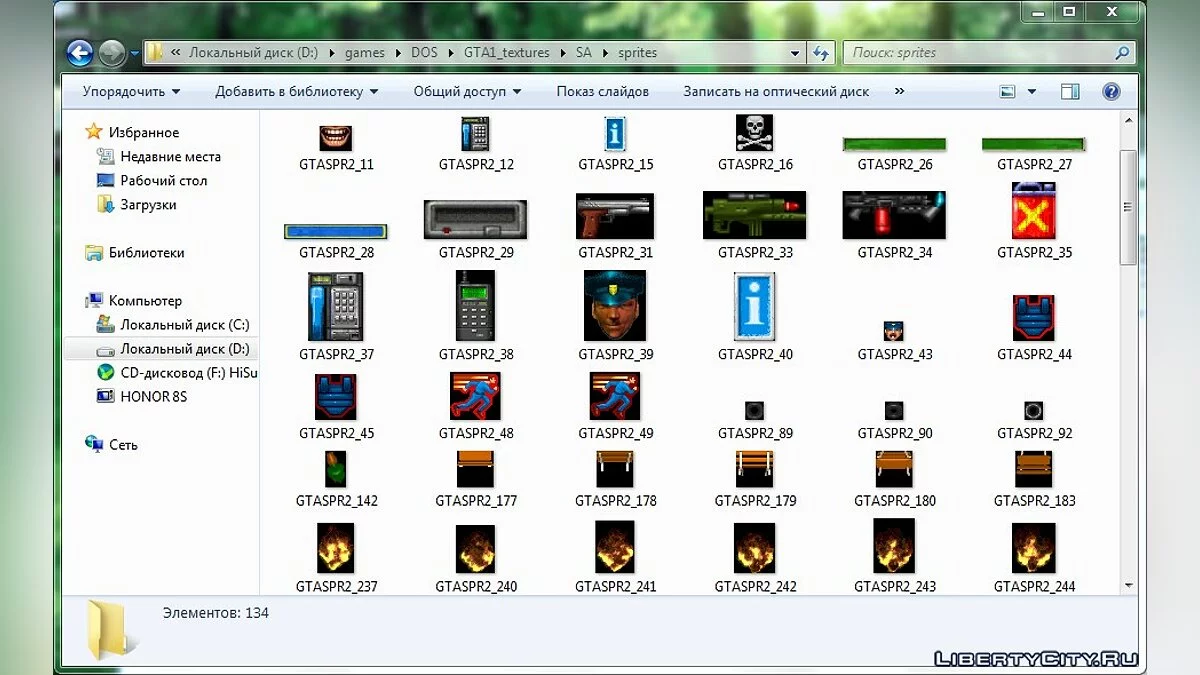Select the HONOR 8S device
Image resolution: width=1200 pixels, height=675 pixels.
(153, 397)
